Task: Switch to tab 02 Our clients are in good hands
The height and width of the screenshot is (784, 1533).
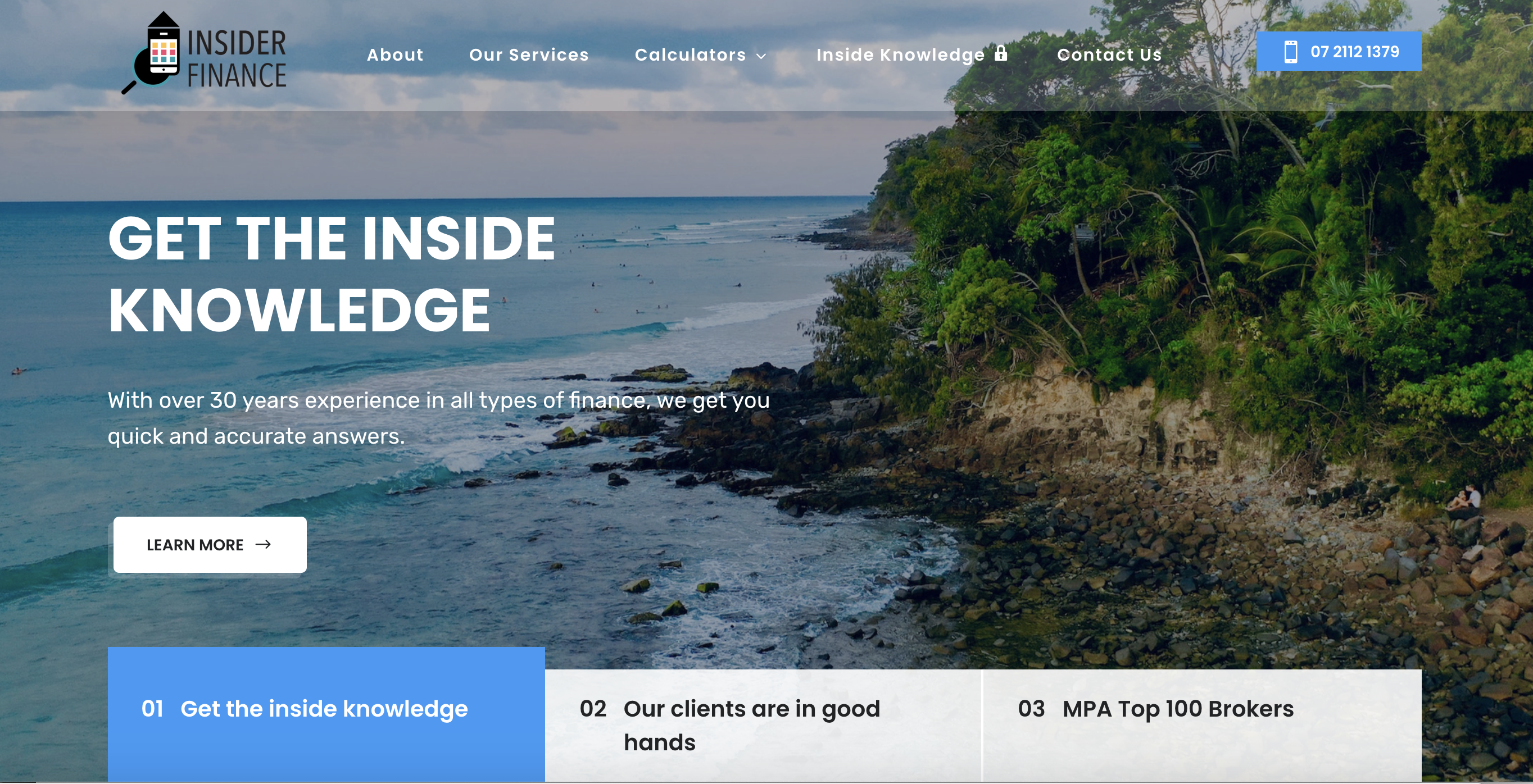Action: [x=763, y=725]
